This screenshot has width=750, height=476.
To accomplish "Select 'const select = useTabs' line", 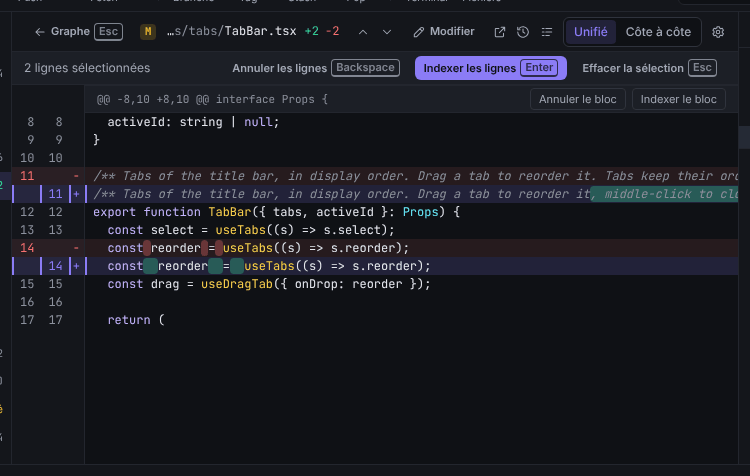I will tap(375, 230).
